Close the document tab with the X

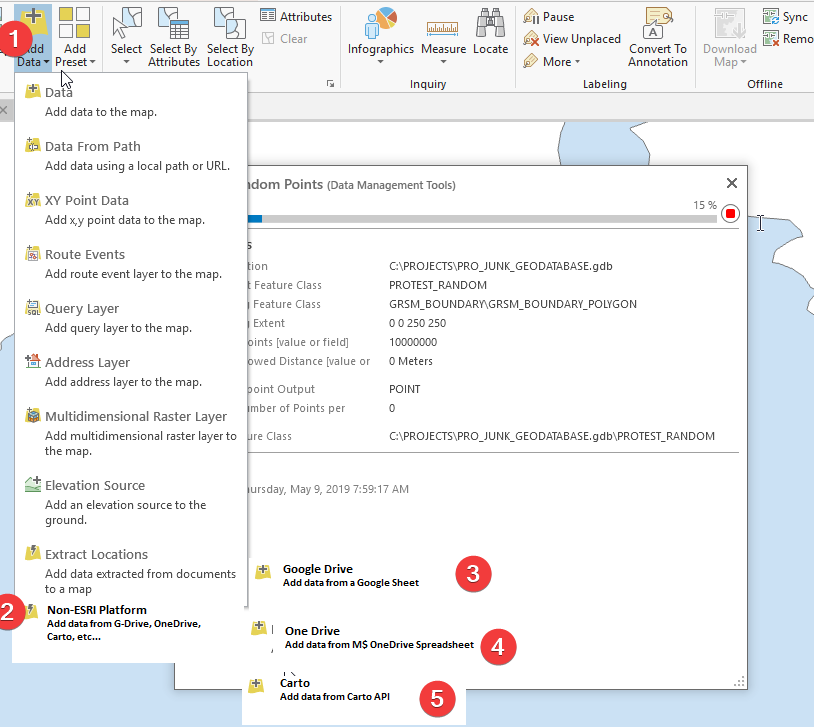(x=4, y=110)
